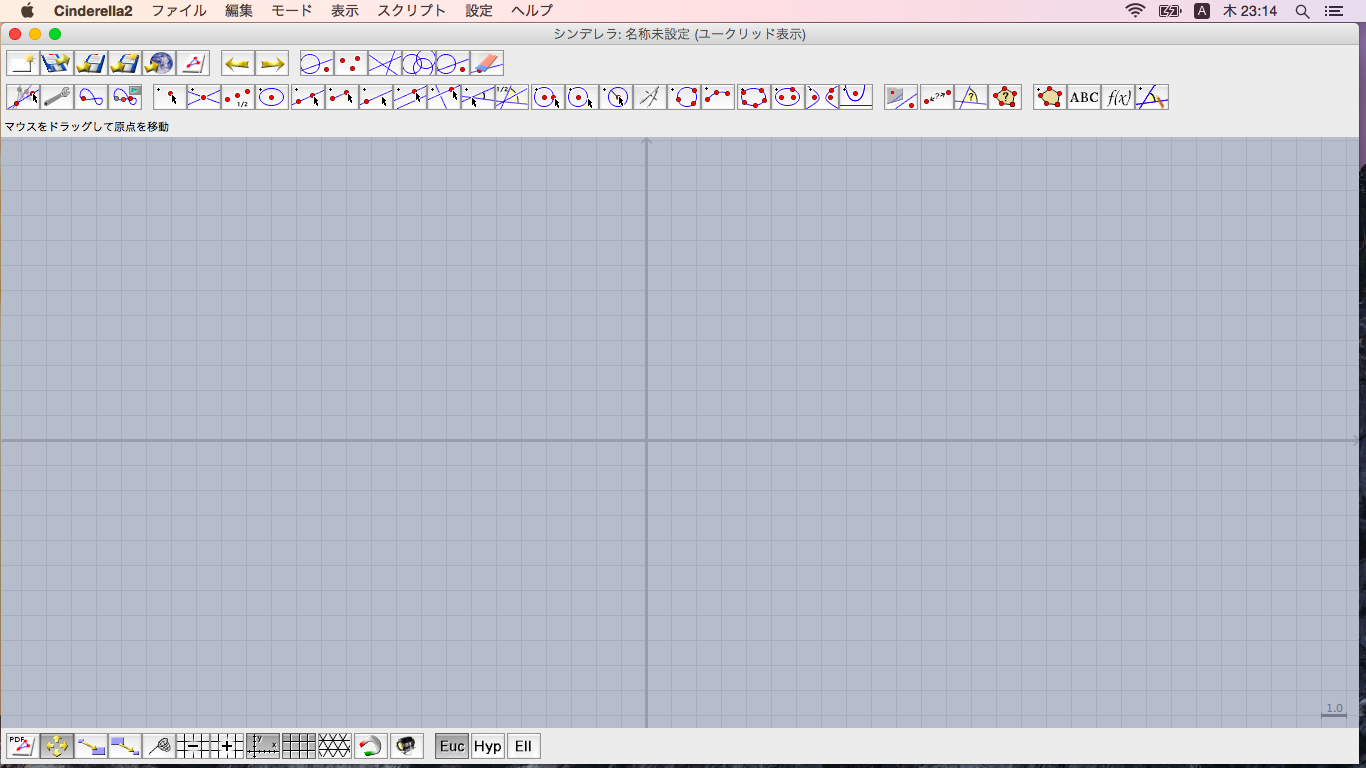Open the スクリプト menu

point(412,11)
